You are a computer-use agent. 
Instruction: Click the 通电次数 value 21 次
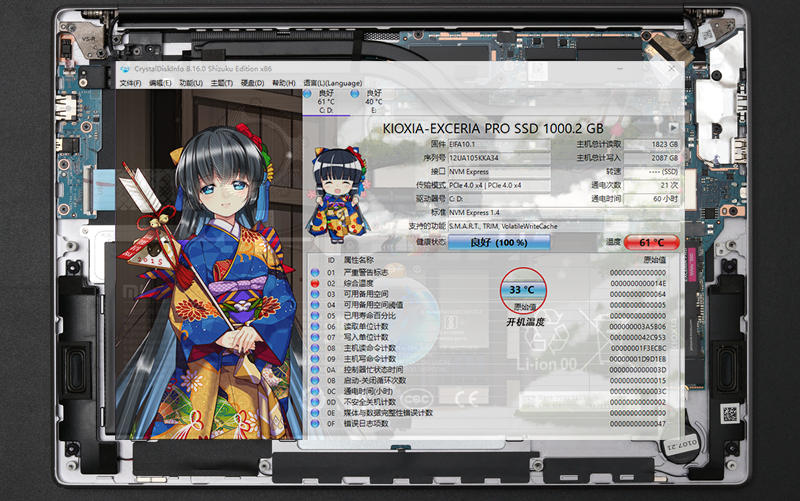(x=652, y=185)
